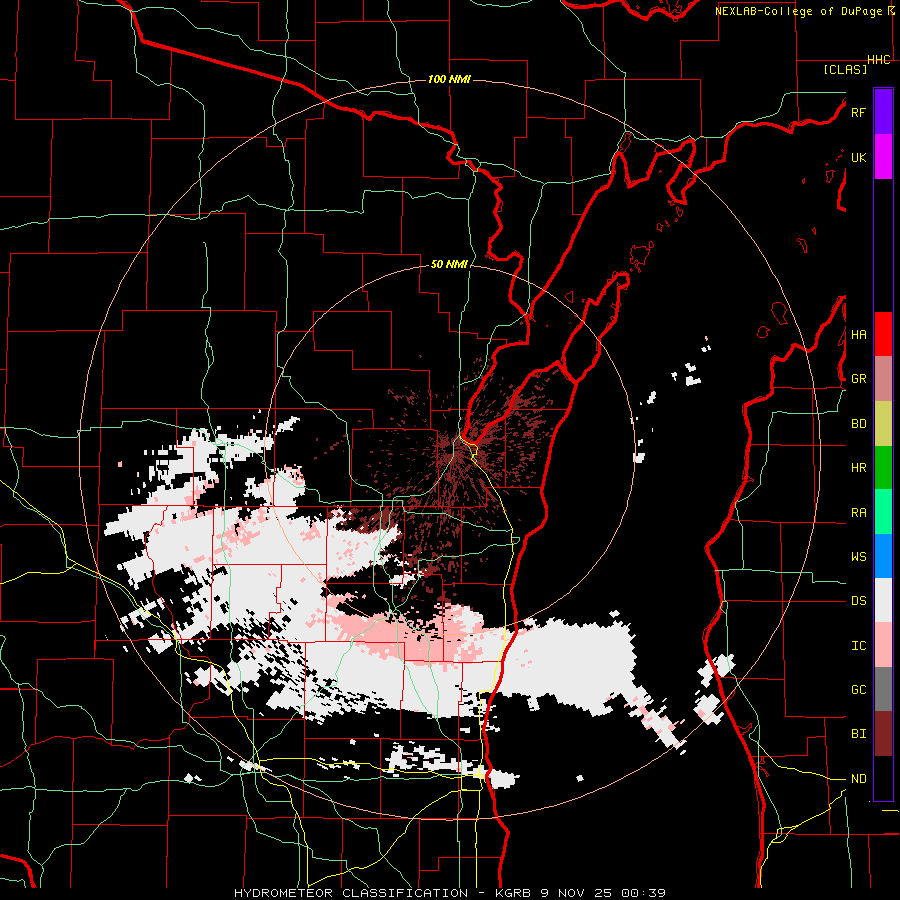900x900 pixels.
Task: Select the GC ground clutter gray swatch
Action: click(x=883, y=689)
